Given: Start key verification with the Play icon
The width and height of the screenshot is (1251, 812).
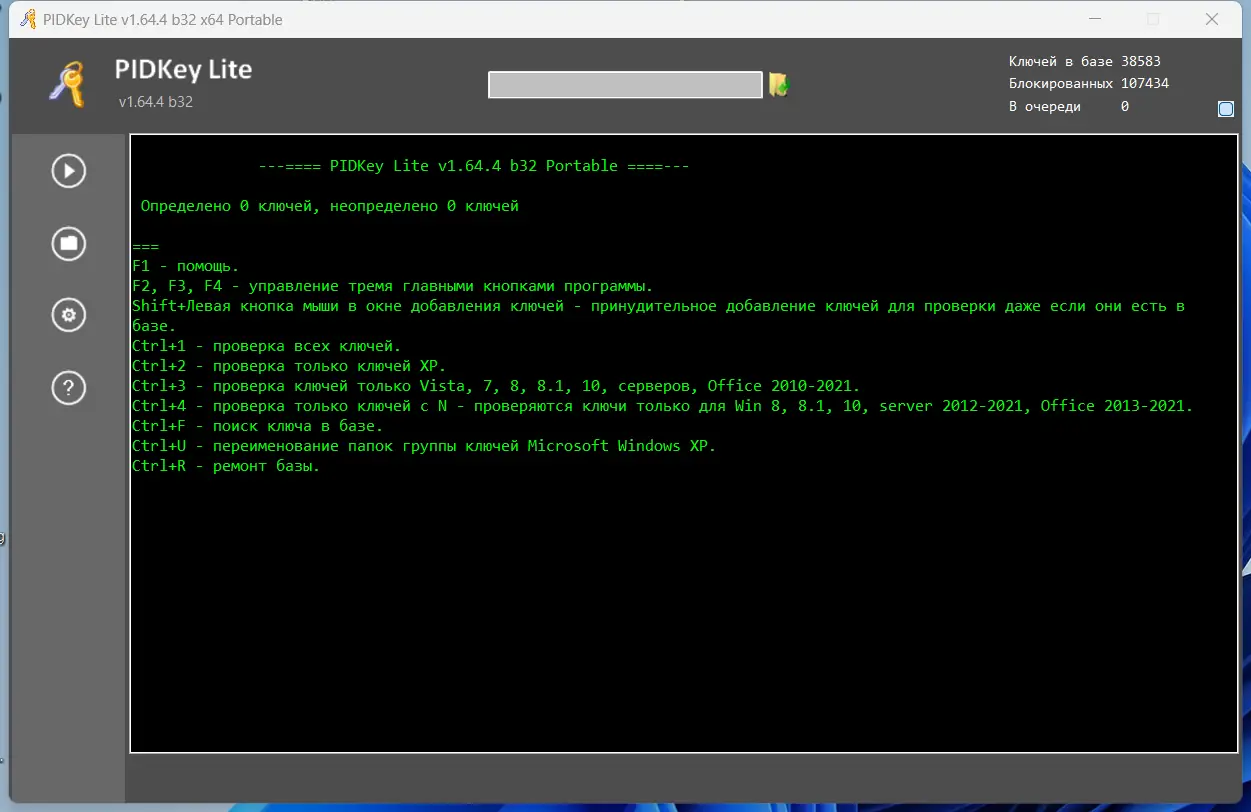Looking at the screenshot, I should click(68, 171).
